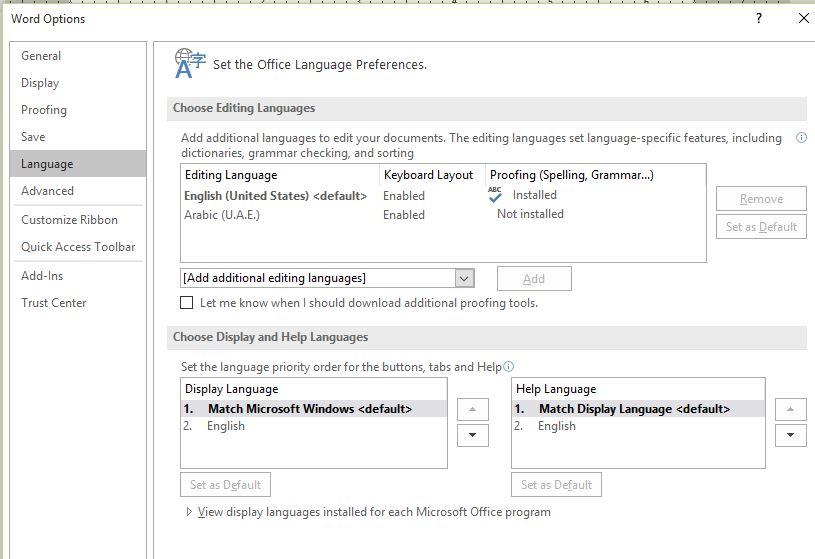This screenshot has height=559, width=815.
Task: Go to the Customize Ribbon category
Action: pos(69,220)
